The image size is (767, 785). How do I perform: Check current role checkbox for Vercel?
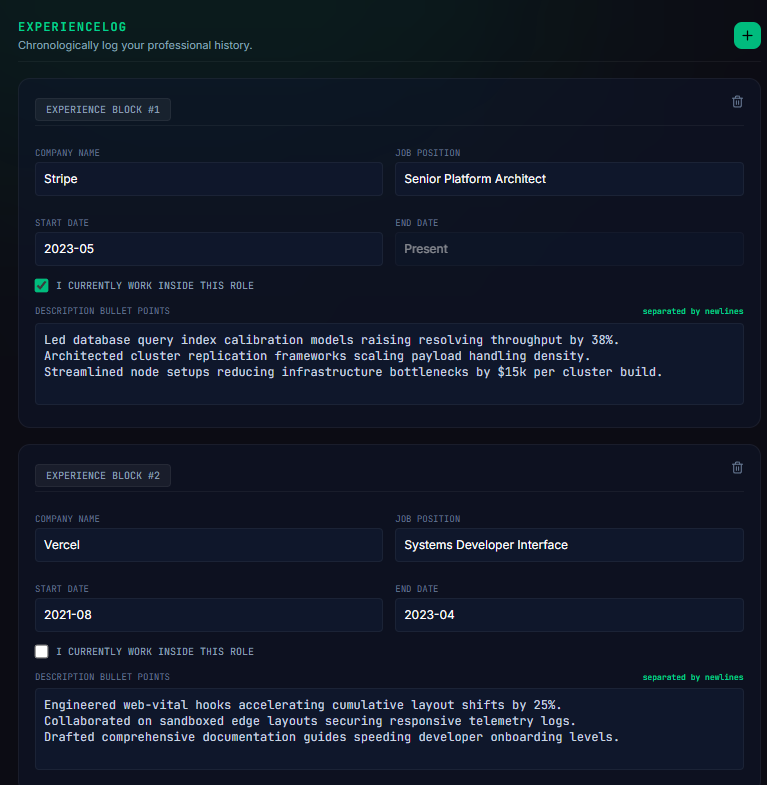click(x=42, y=651)
